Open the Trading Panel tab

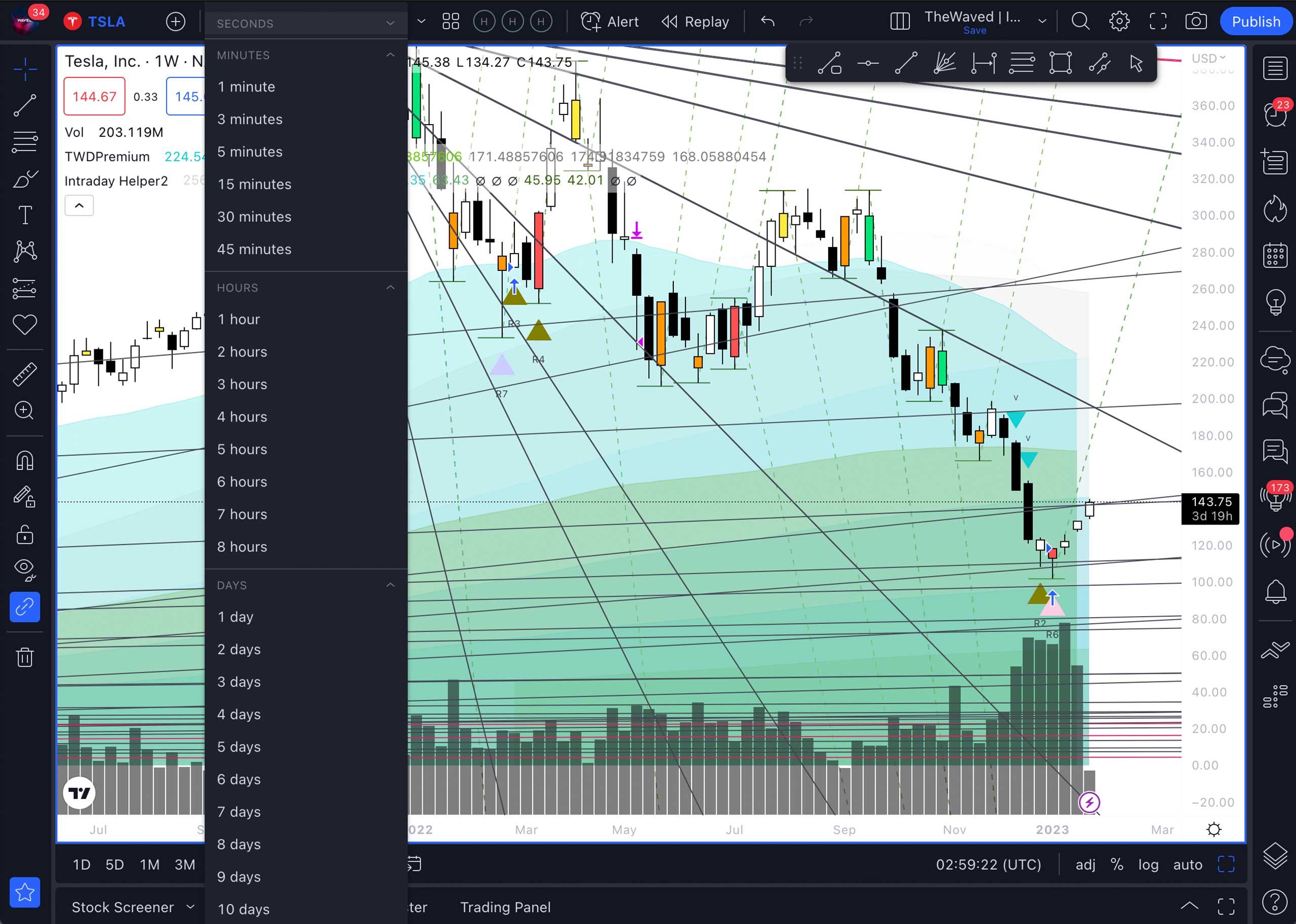505,907
